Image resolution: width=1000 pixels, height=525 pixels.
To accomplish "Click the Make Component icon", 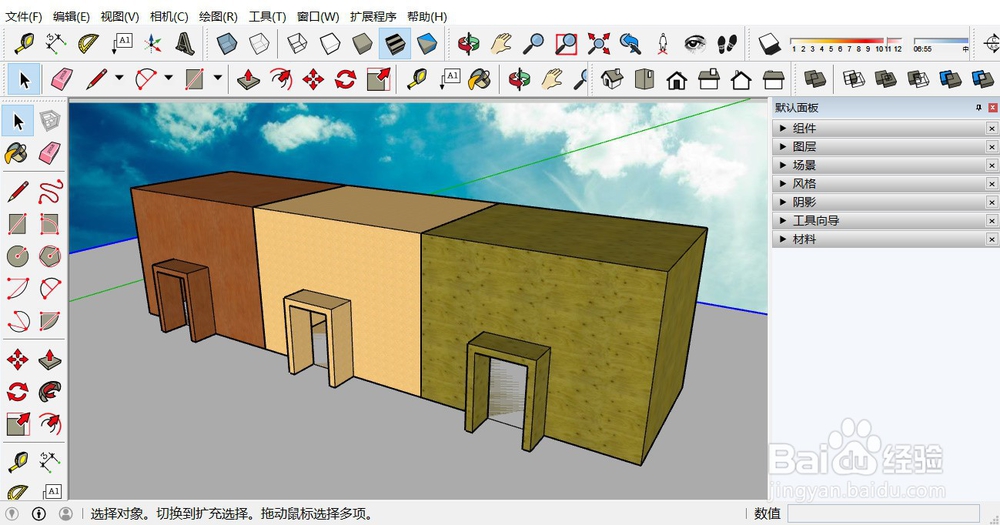I will (50, 121).
